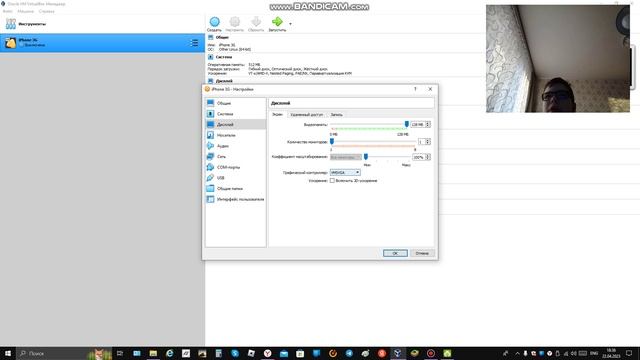The width and height of the screenshot is (640, 360).
Task: Open the Машина menu
Action: coord(25,11)
